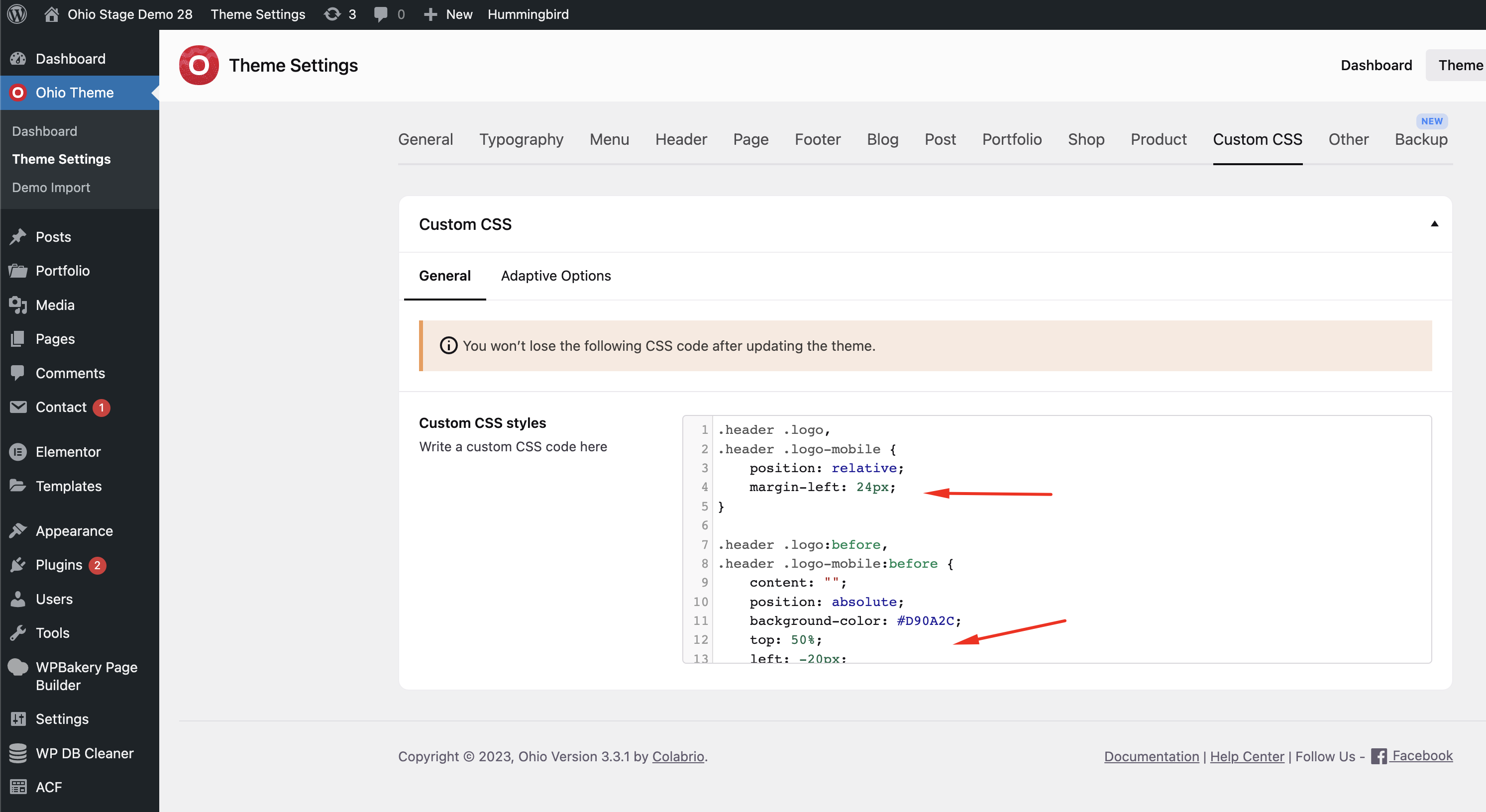Click the Pages icon in sidebar
This screenshot has width=1486, height=812.
[x=18, y=339]
